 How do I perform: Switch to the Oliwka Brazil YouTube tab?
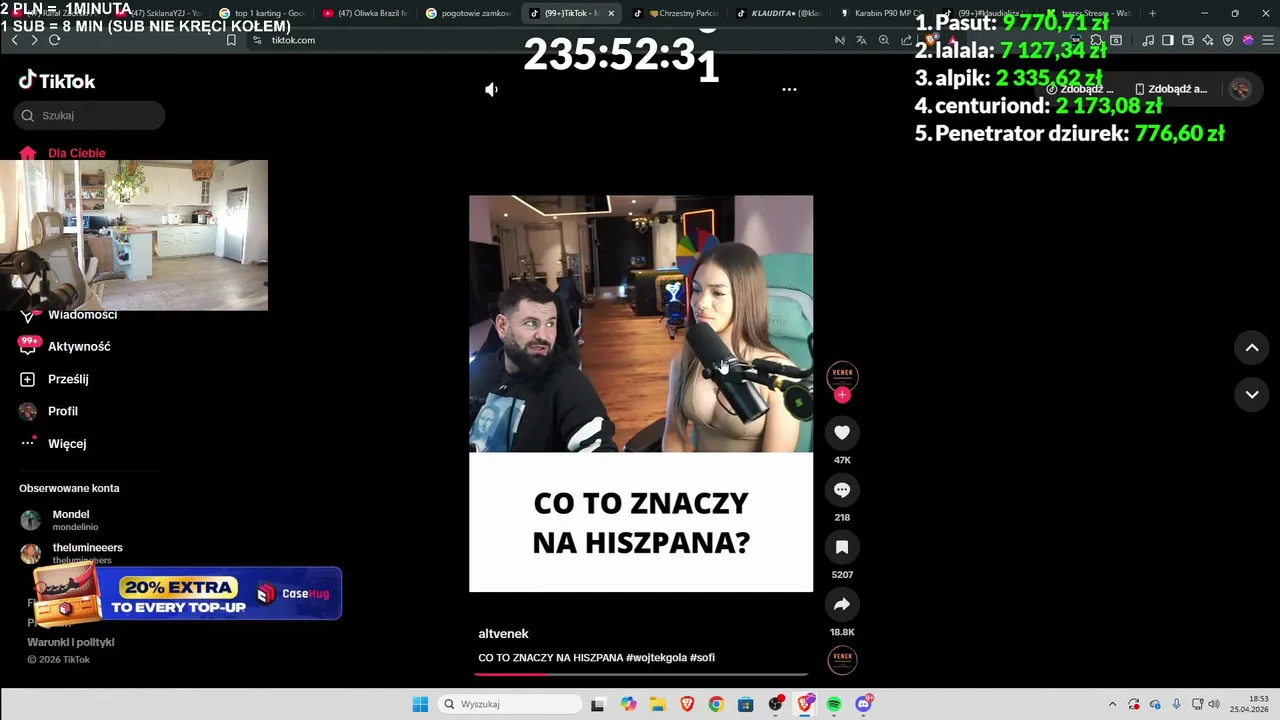(x=365, y=13)
